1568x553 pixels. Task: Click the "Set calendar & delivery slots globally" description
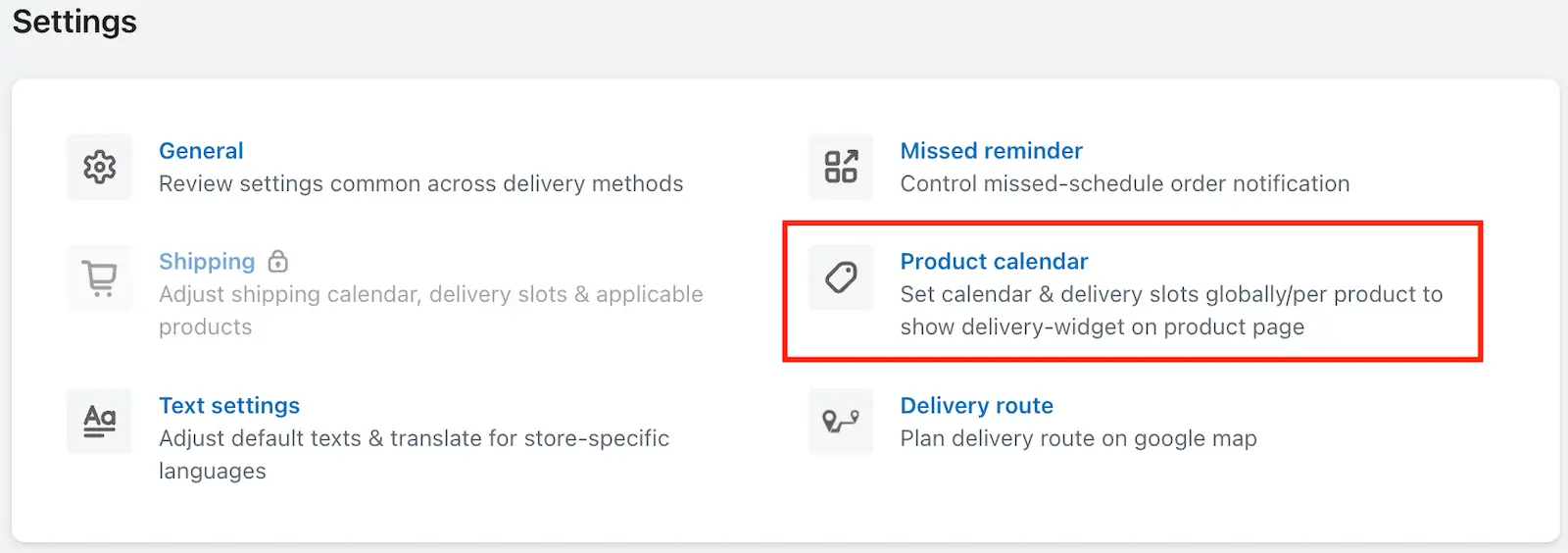(1171, 310)
